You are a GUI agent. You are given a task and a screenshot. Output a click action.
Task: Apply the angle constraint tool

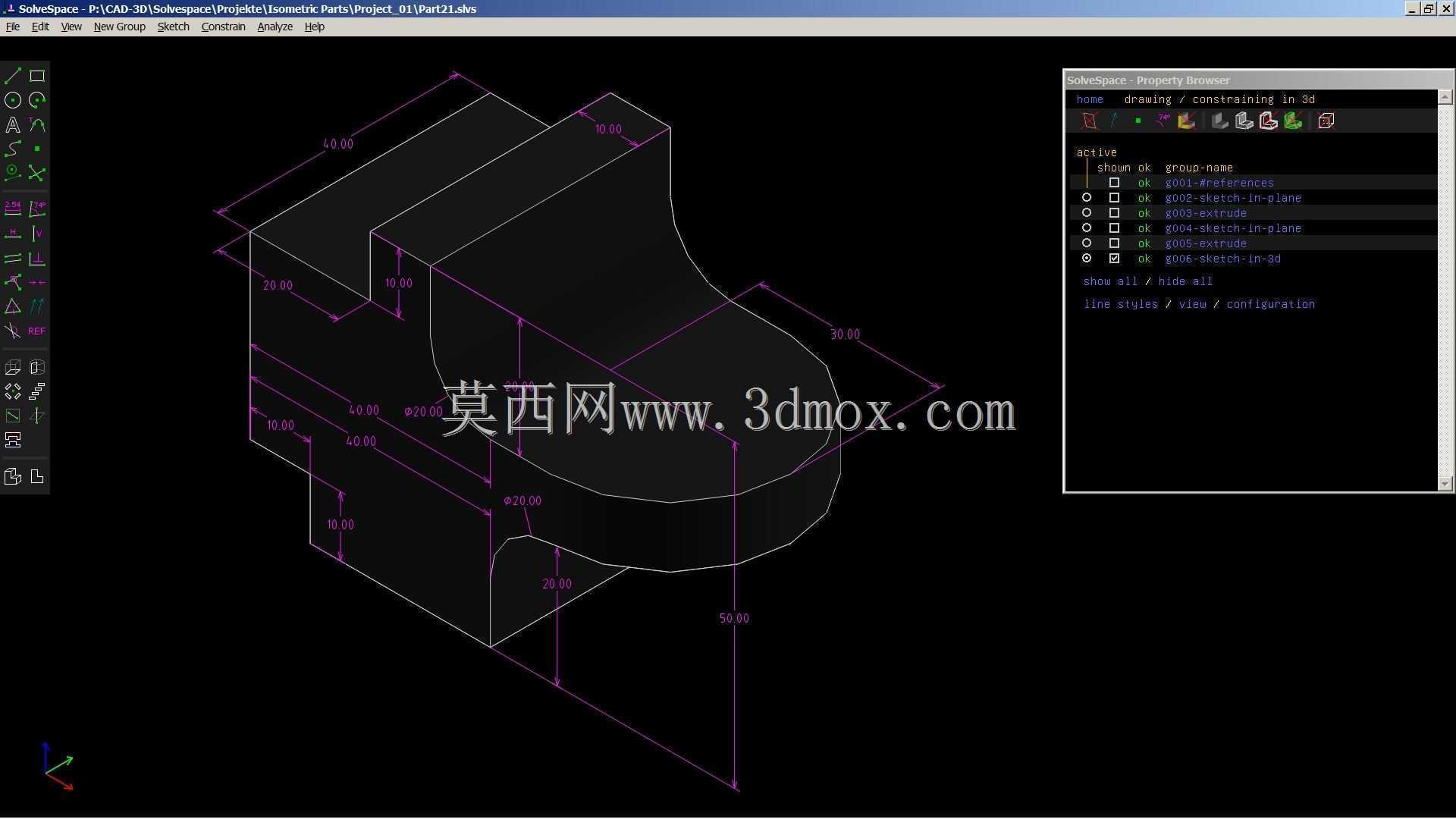click(37, 209)
